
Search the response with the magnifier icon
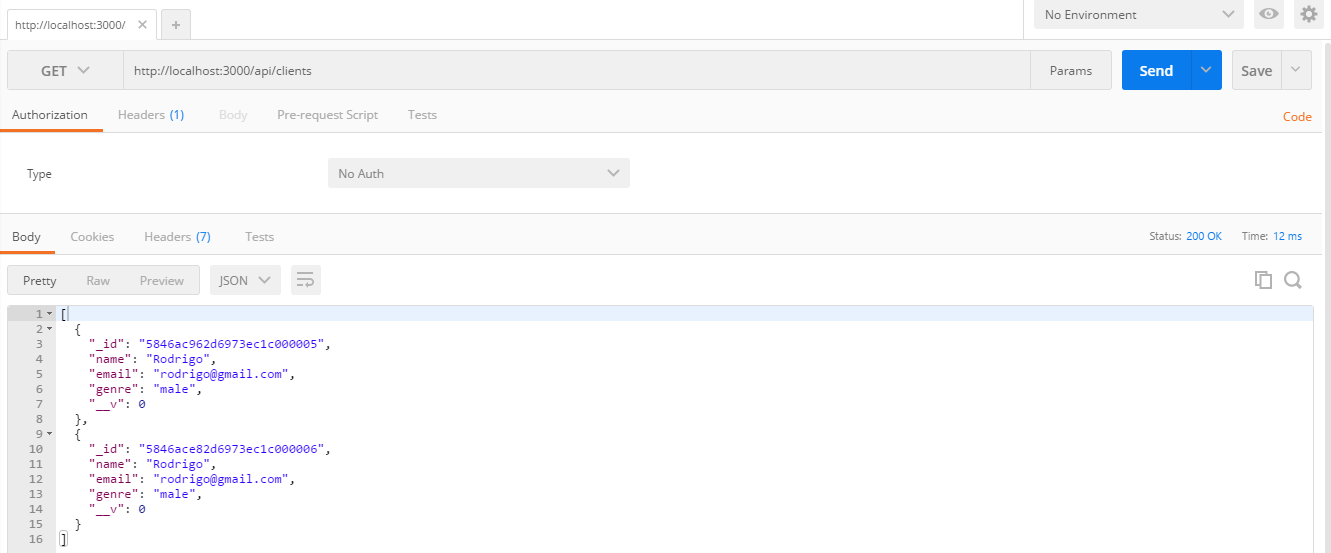point(1292,280)
